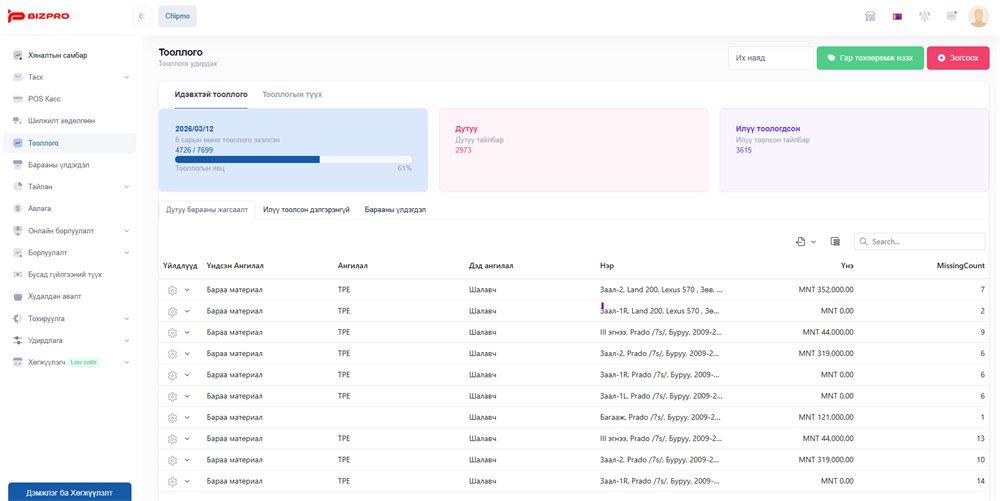Screen dimensions: 1000x501
Task: Open Бусад гүйлгээний түүх in sidebar
Action: click(x=70, y=274)
